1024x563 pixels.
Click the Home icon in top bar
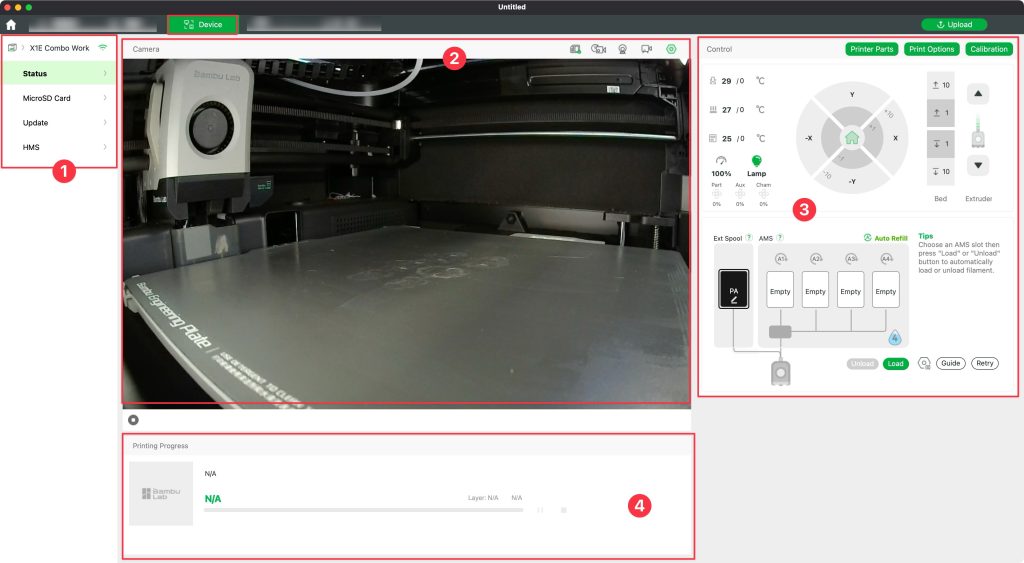[11, 24]
